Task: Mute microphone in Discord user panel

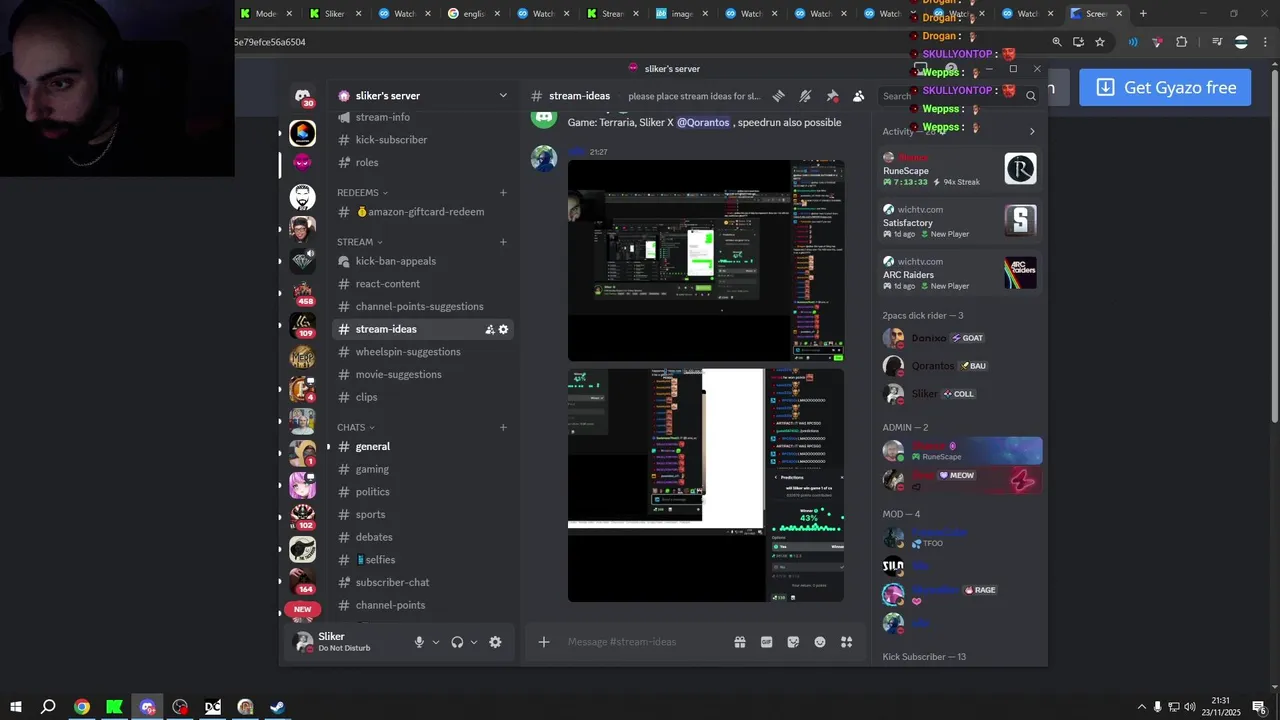Action: tap(419, 642)
